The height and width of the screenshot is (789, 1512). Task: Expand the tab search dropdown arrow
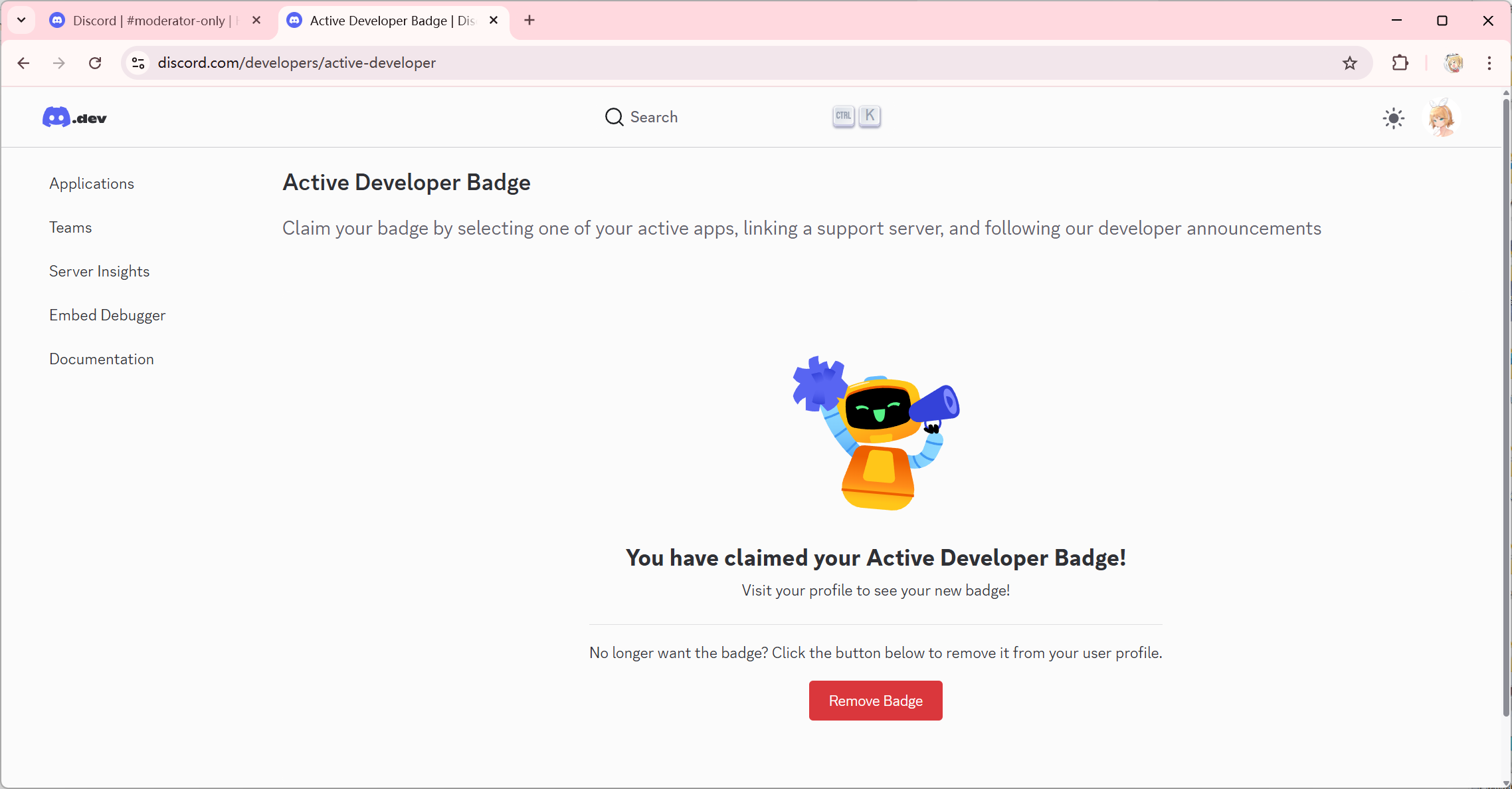click(21, 21)
